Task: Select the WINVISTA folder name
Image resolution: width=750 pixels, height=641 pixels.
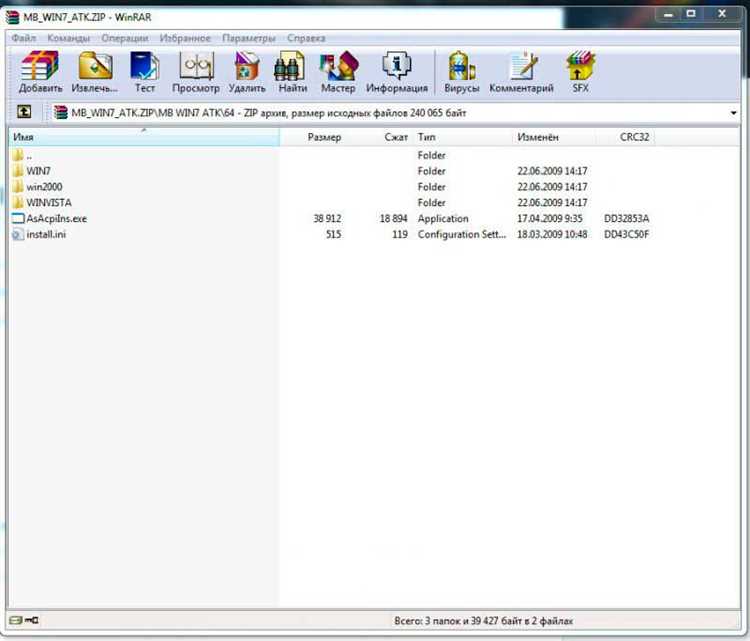Action: (x=49, y=202)
